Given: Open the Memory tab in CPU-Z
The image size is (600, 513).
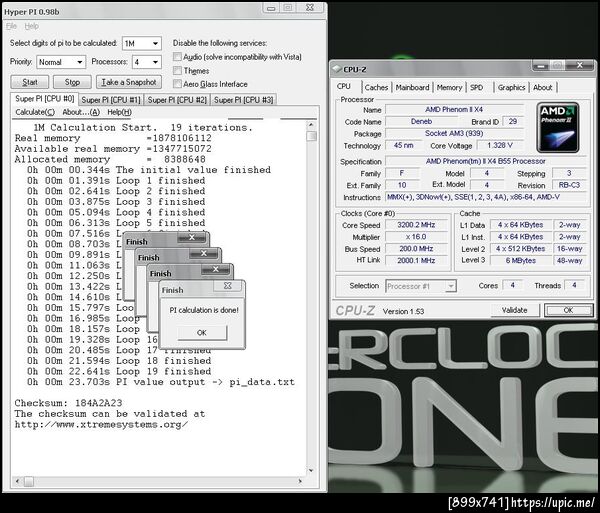Looking at the screenshot, I should [x=449, y=88].
